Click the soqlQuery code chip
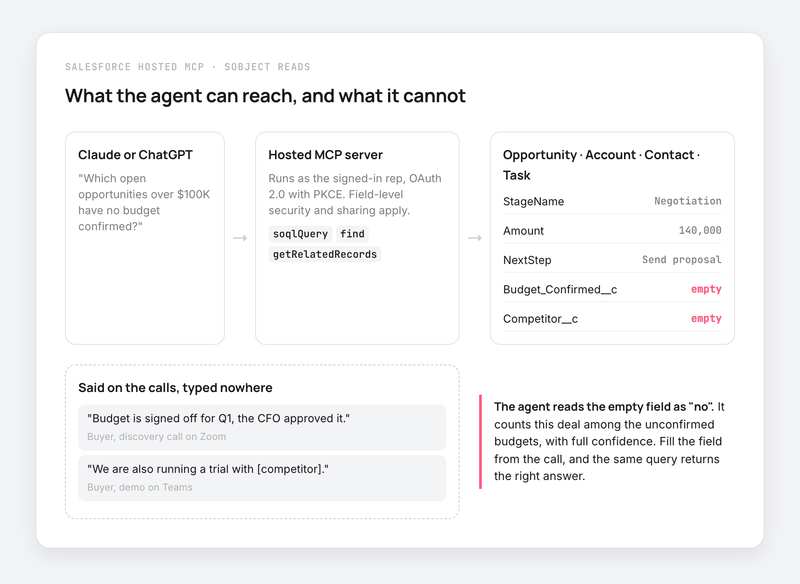Image resolution: width=800 pixels, height=584 pixels. (x=300, y=234)
